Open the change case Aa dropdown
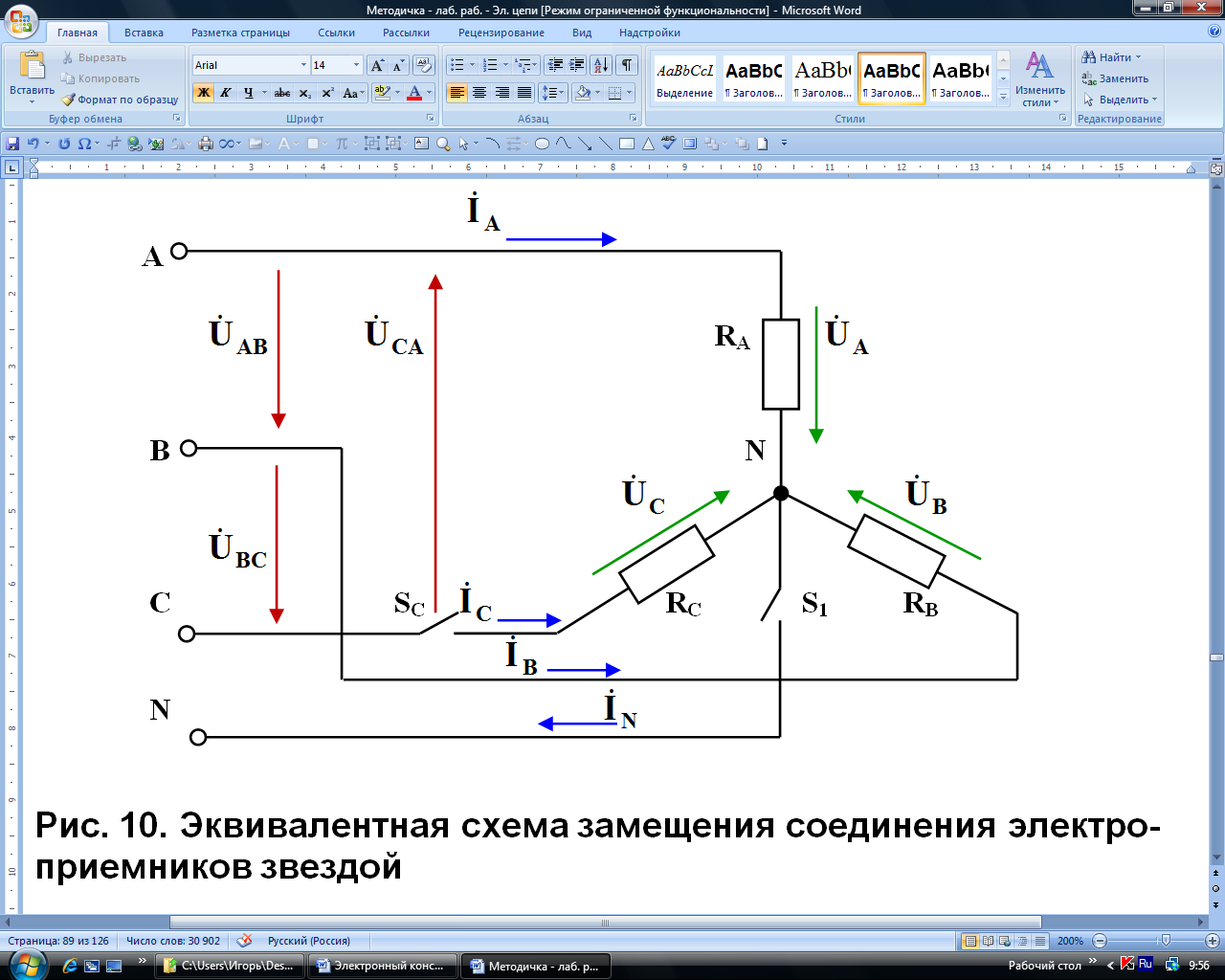 click(353, 93)
